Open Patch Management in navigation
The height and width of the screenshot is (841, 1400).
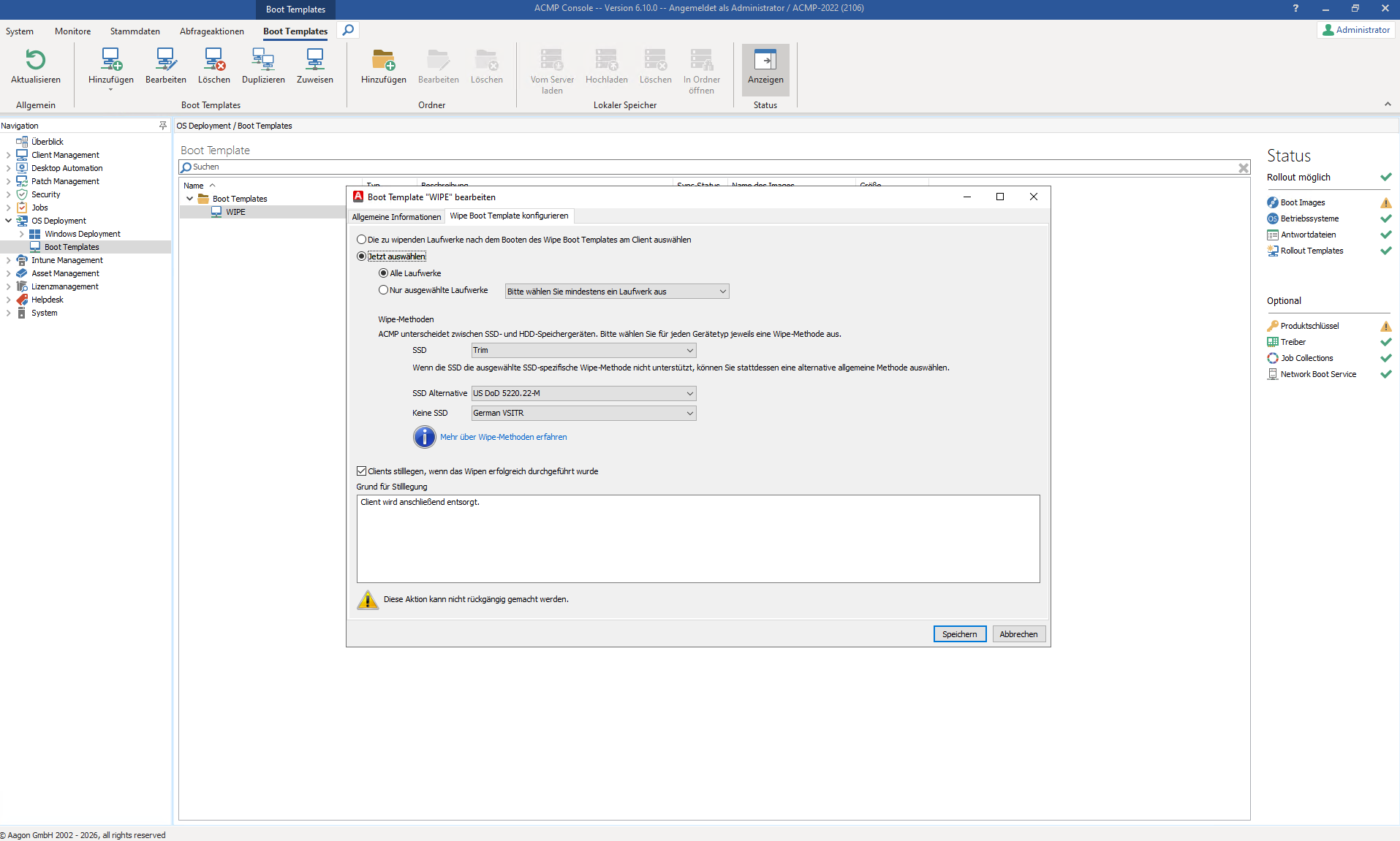(x=65, y=181)
